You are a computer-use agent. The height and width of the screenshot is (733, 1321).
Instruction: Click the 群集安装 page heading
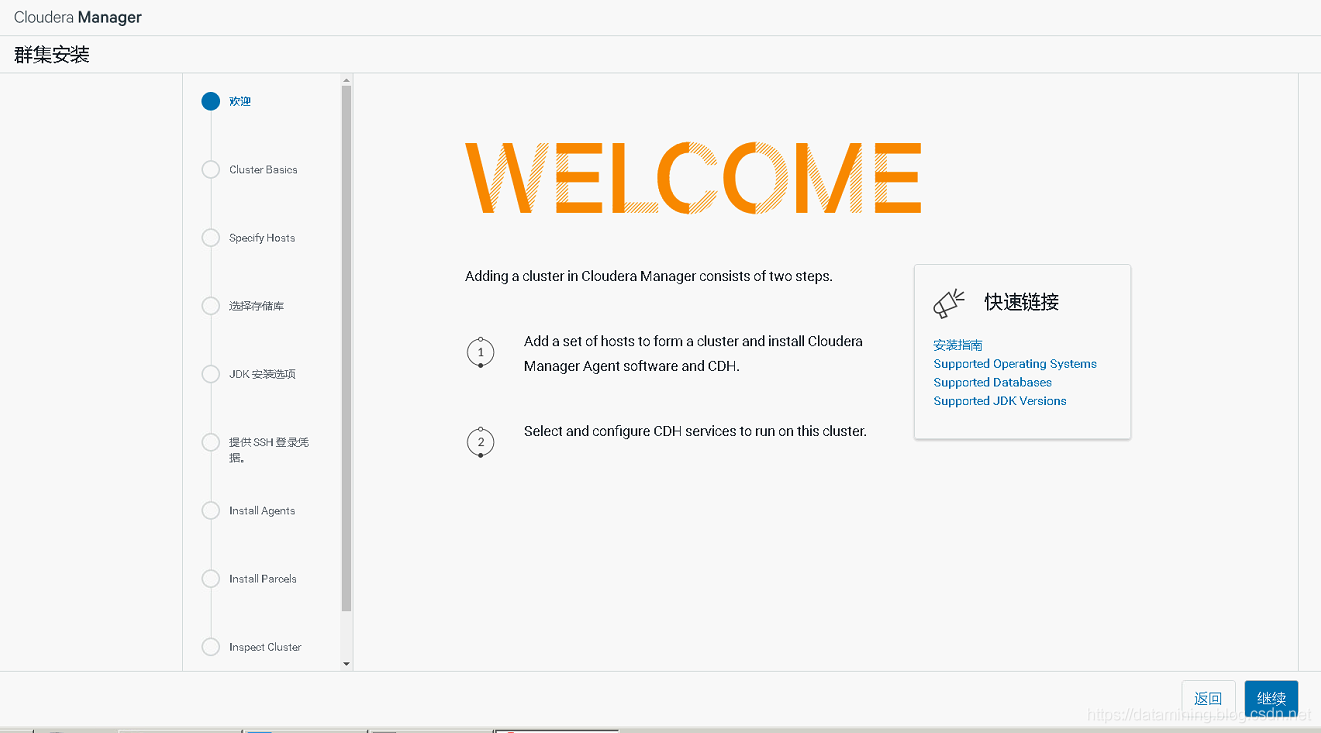tap(52, 55)
